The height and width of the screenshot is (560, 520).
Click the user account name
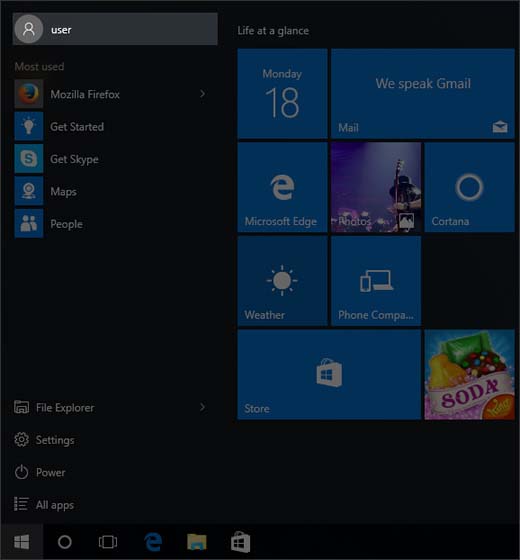coord(61,30)
